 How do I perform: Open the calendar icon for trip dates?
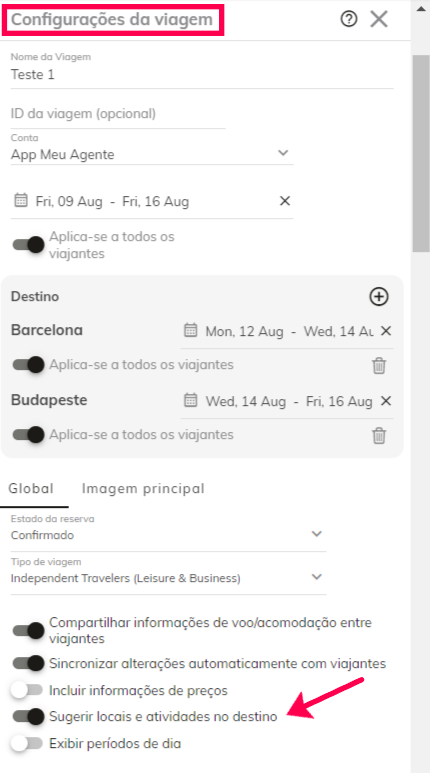pyautogui.click(x=21, y=200)
